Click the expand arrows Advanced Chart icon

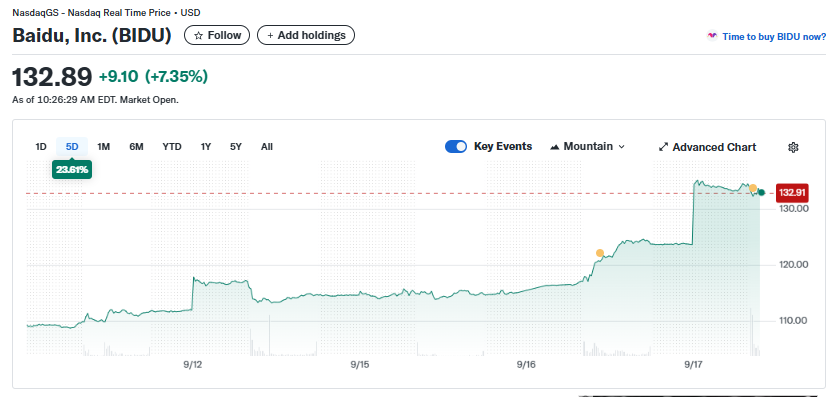(x=663, y=147)
